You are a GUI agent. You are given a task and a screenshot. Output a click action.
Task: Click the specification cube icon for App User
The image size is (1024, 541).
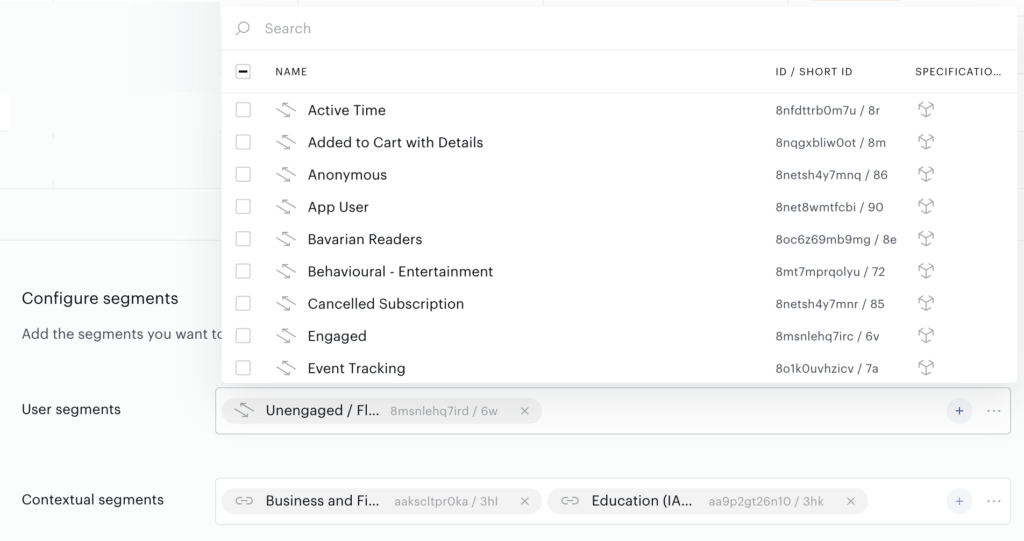[x=926, y=206]
